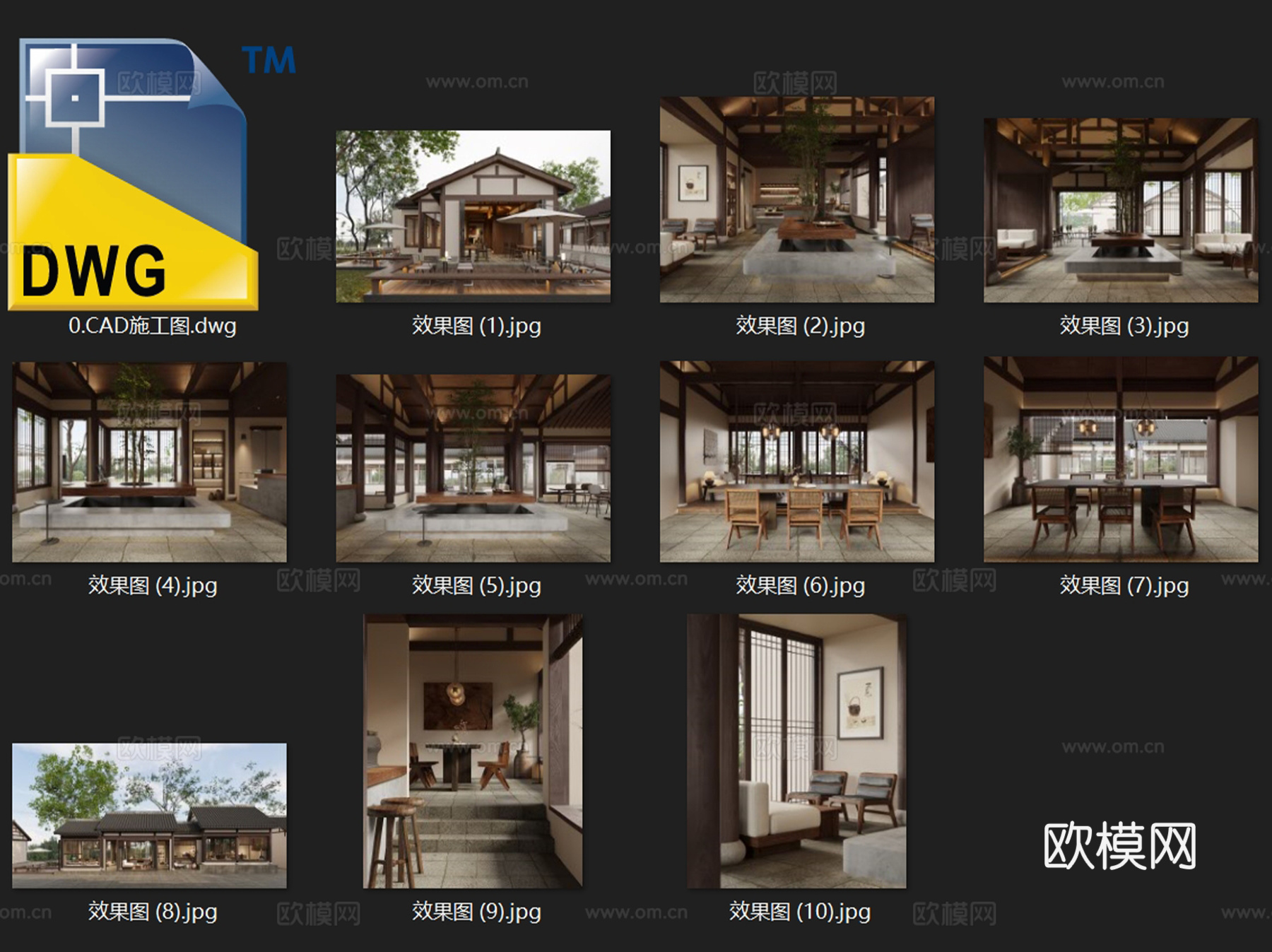Open thumbnail of 效果图 (9).jpg
This screenshot has width=1272, height=952.
point(473,751)
